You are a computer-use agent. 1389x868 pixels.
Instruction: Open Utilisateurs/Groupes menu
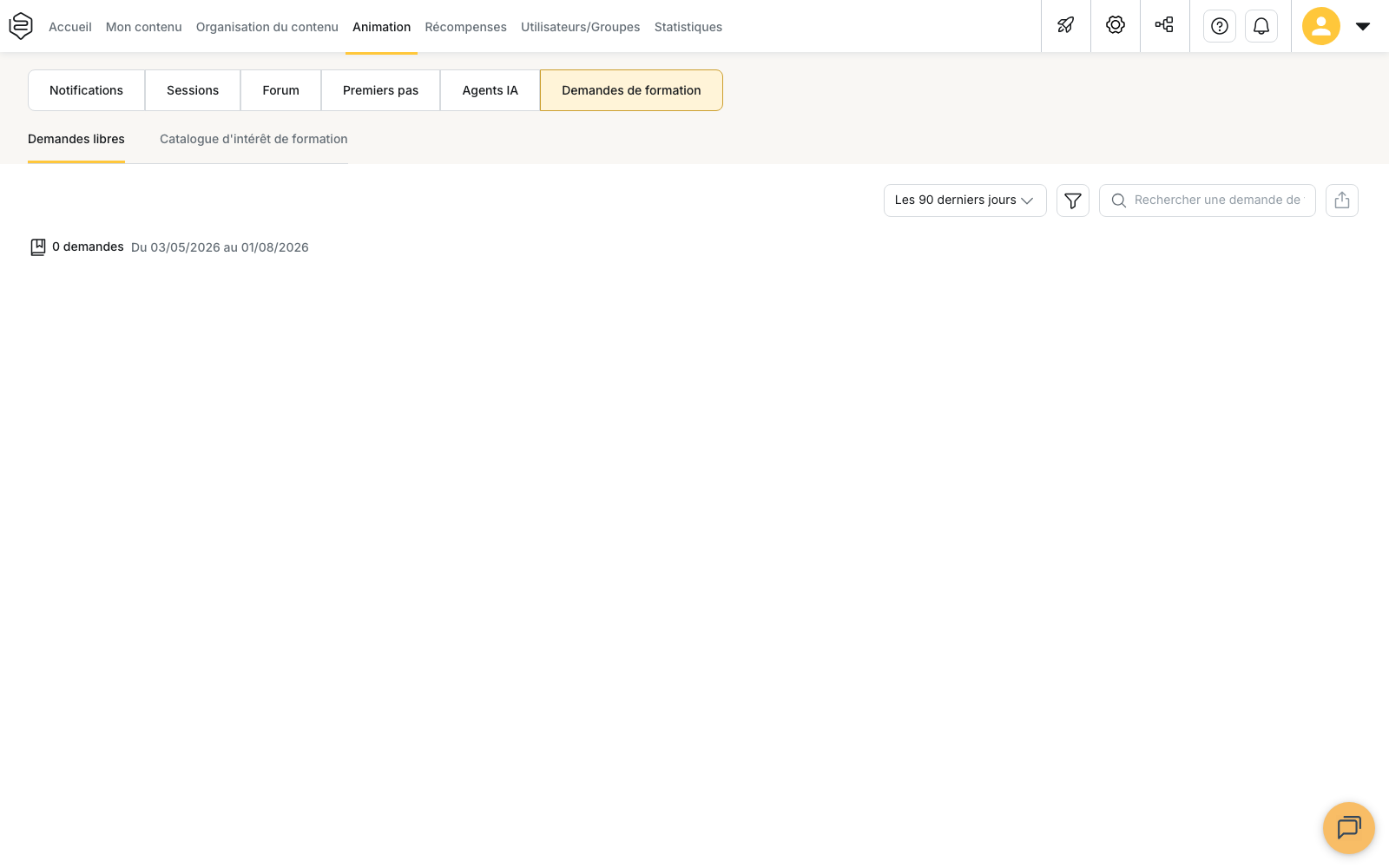581,27
